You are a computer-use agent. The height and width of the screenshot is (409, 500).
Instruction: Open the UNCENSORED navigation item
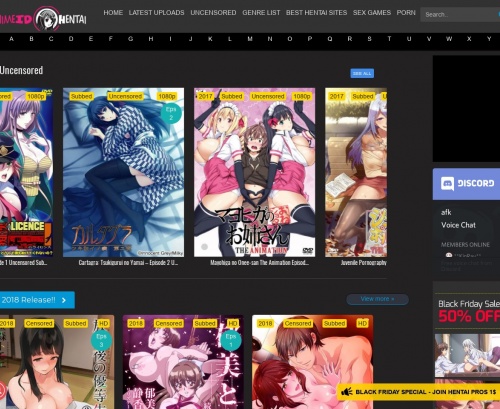click(213, 13)
